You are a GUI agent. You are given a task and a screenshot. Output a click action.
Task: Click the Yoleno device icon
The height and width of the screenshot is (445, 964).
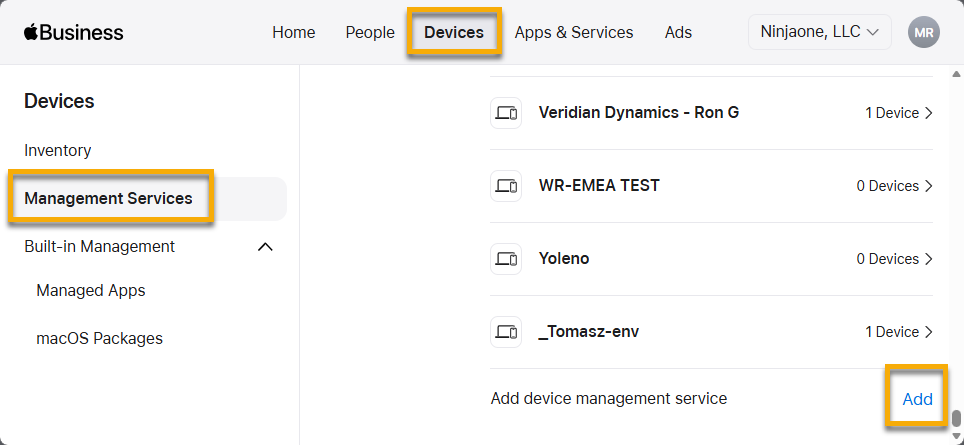tap(506, 259)
